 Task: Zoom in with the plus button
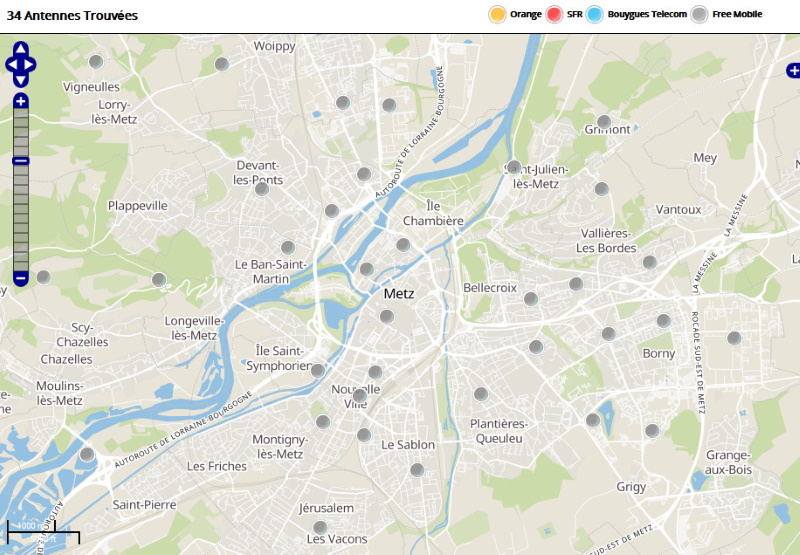point(20,101)
